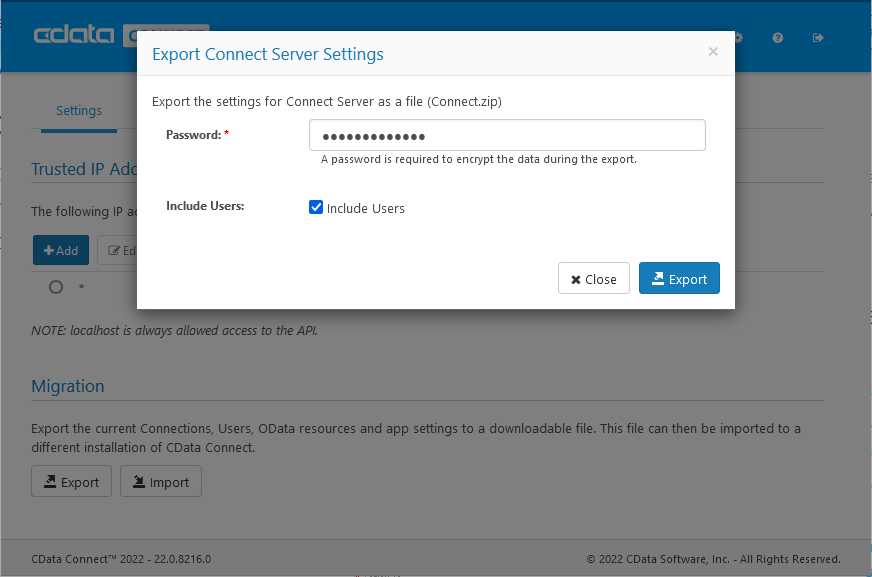Click the plus icon on the Add button

pos(47,250)
